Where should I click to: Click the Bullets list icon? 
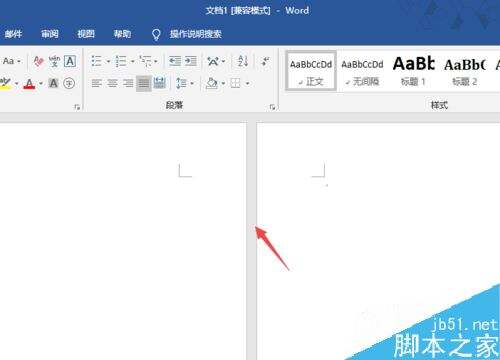pyautogui.click(x=97, y=61)
